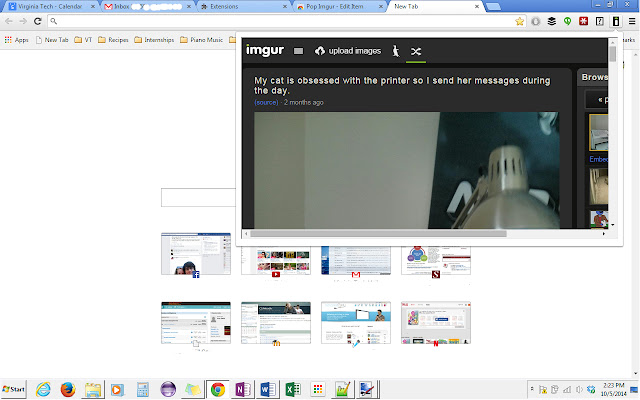
Task: Open Sticky Notes from the taskbar
Action: (x=193, y=389)
